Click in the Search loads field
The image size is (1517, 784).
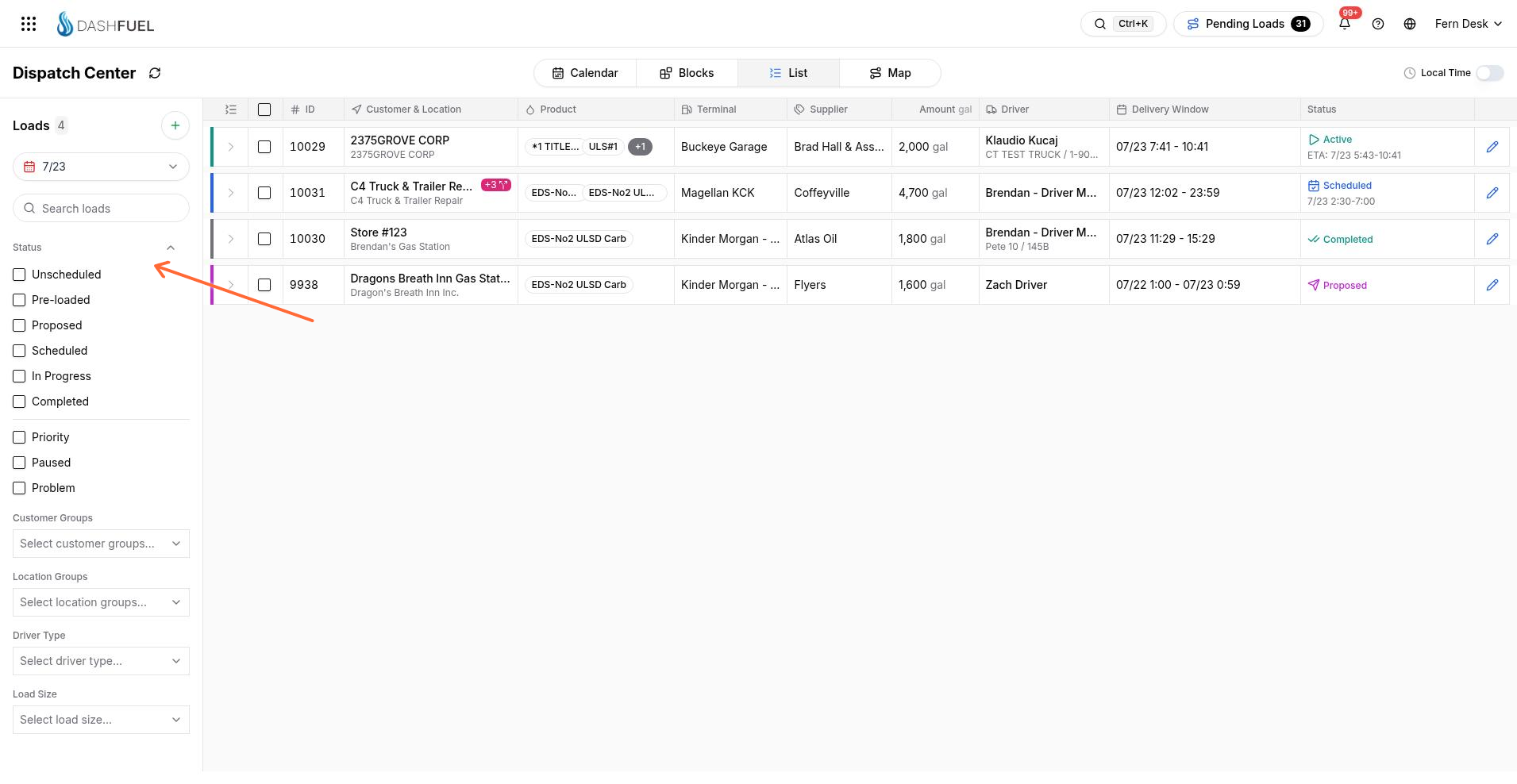point(101,208)
